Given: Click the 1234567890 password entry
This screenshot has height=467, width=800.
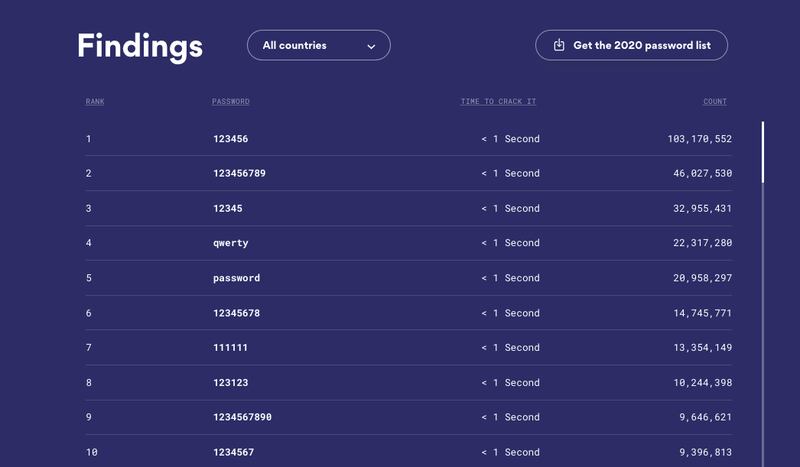Looking at the screenshot, I should click(242, 417).
